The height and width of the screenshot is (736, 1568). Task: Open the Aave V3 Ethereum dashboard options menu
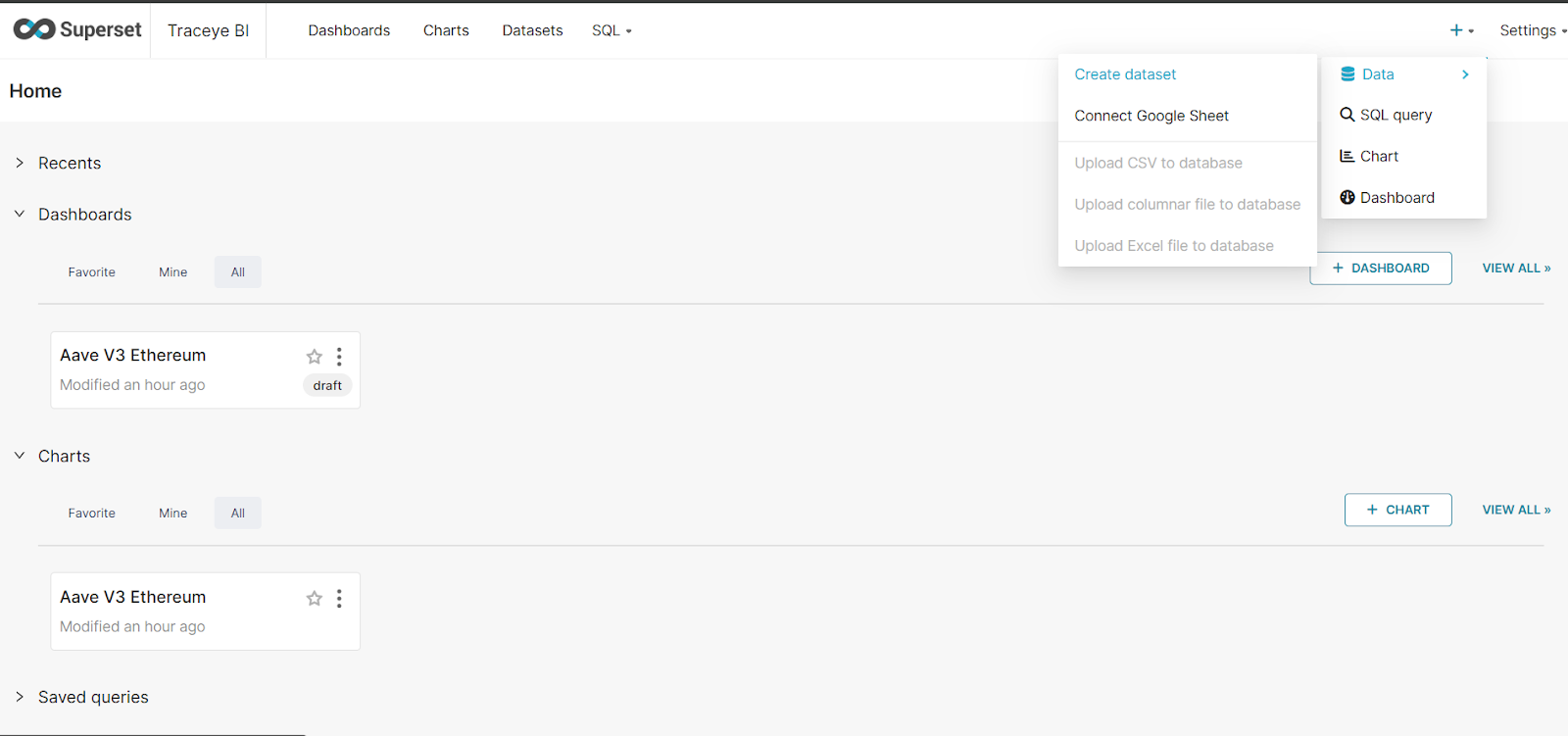pos(339,357)
